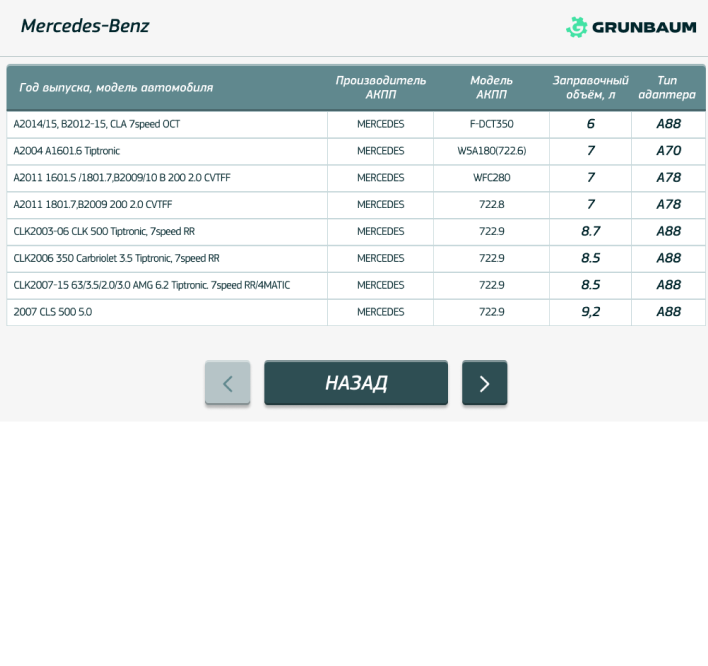Image resolution: width=708 pixels, height=666 pixels.
Task: Click adapter 'A88' in the 2007 CLS 500 row
Action: [x=668, y=312]
